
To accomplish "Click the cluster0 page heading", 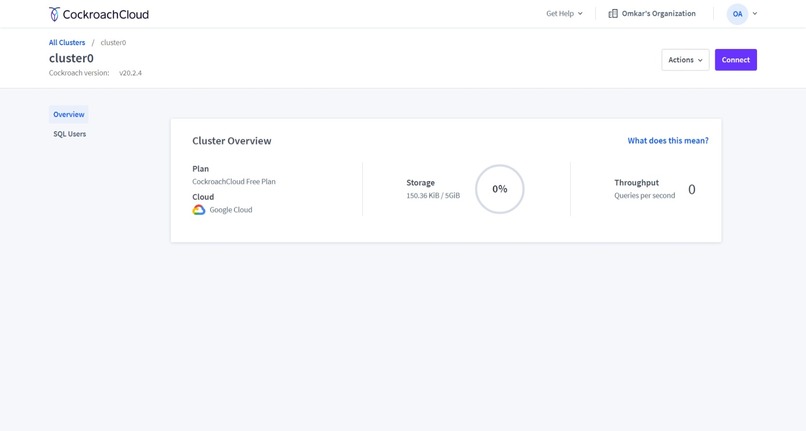I will point(71,58).
